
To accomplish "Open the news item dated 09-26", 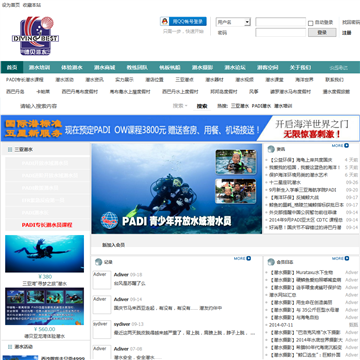I will [x=285, y=182].
